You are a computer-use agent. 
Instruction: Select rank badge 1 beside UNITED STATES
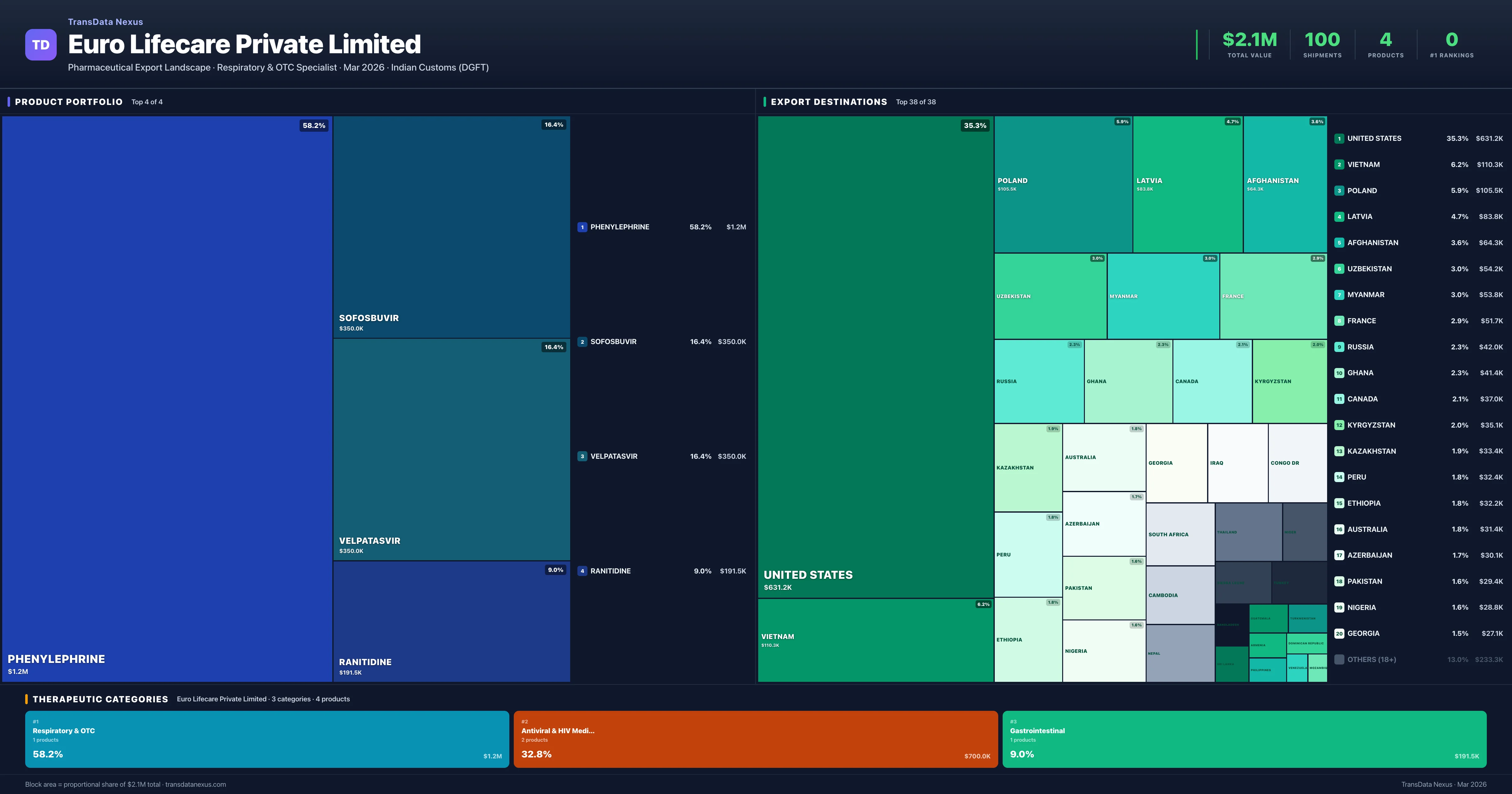(1339, 138)
